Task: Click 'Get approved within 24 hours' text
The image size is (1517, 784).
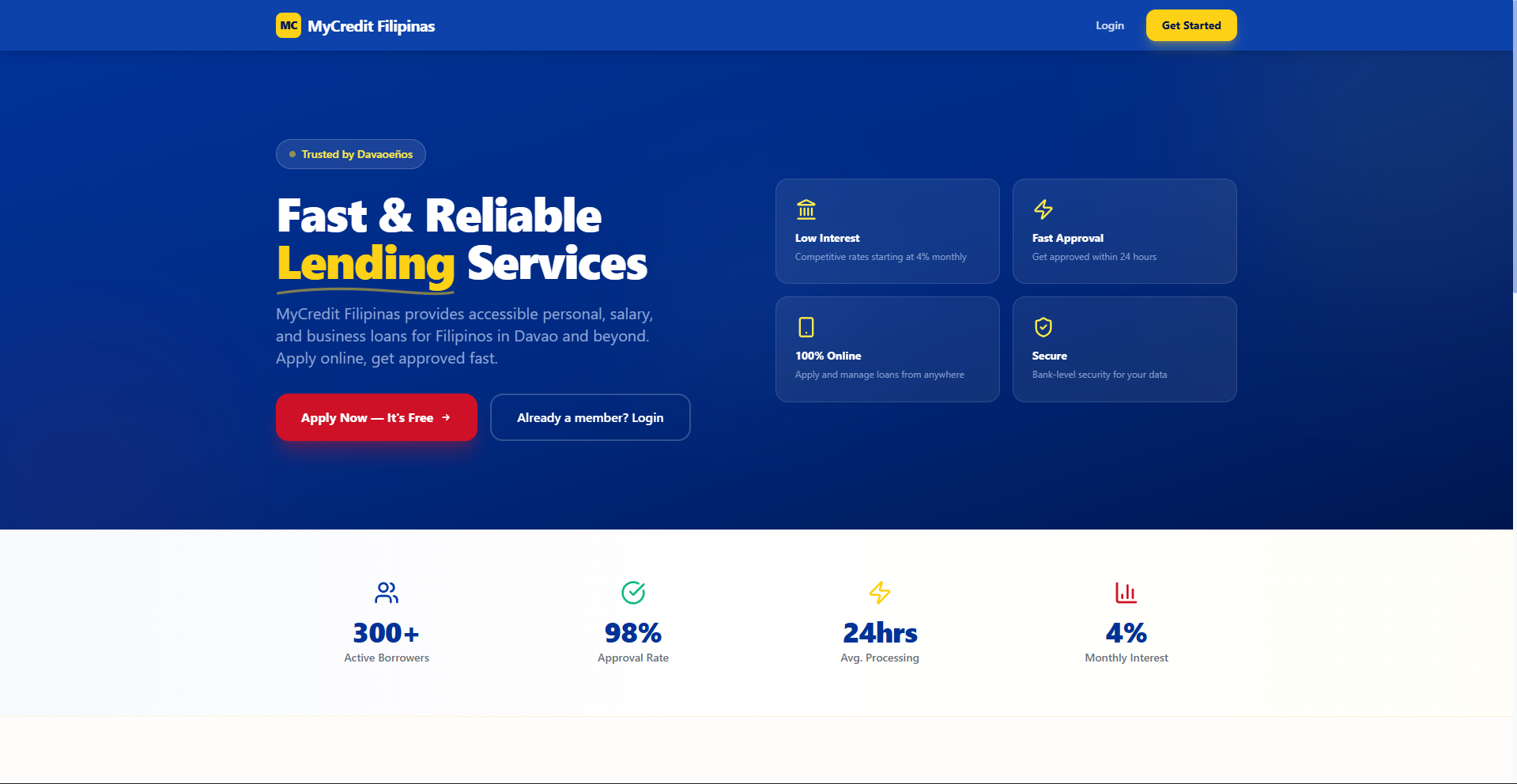Action: 1094,257
